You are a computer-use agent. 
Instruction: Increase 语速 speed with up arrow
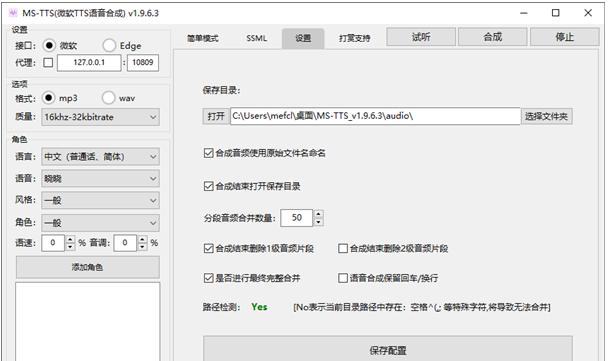tap(70, 239)
